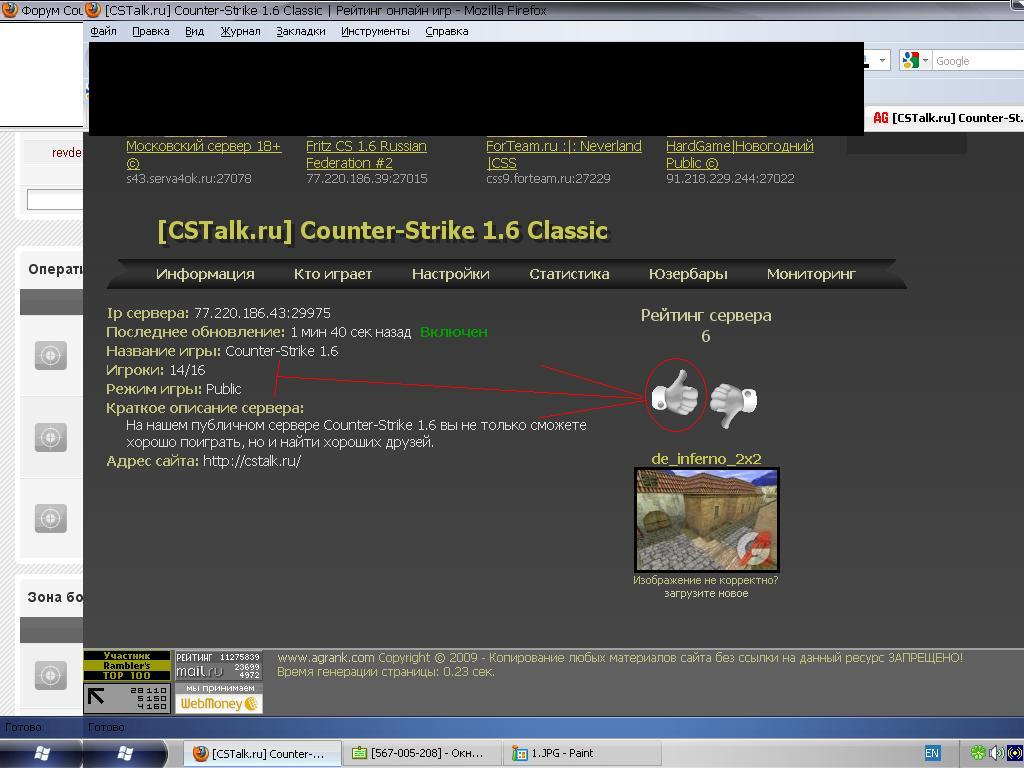The height and width of the screenshot is (768, 1024).
Task: Click the EN language indicator in tray
Action: (932, 753)
